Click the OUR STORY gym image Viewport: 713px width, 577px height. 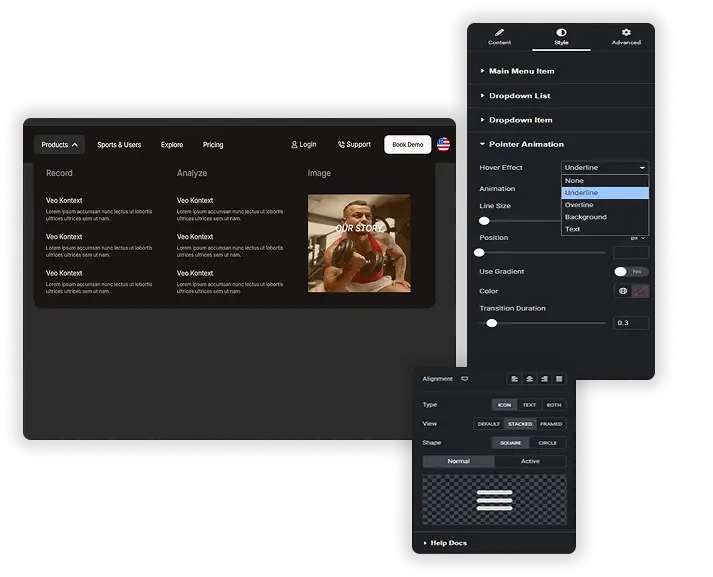click(x=359, y=243)
